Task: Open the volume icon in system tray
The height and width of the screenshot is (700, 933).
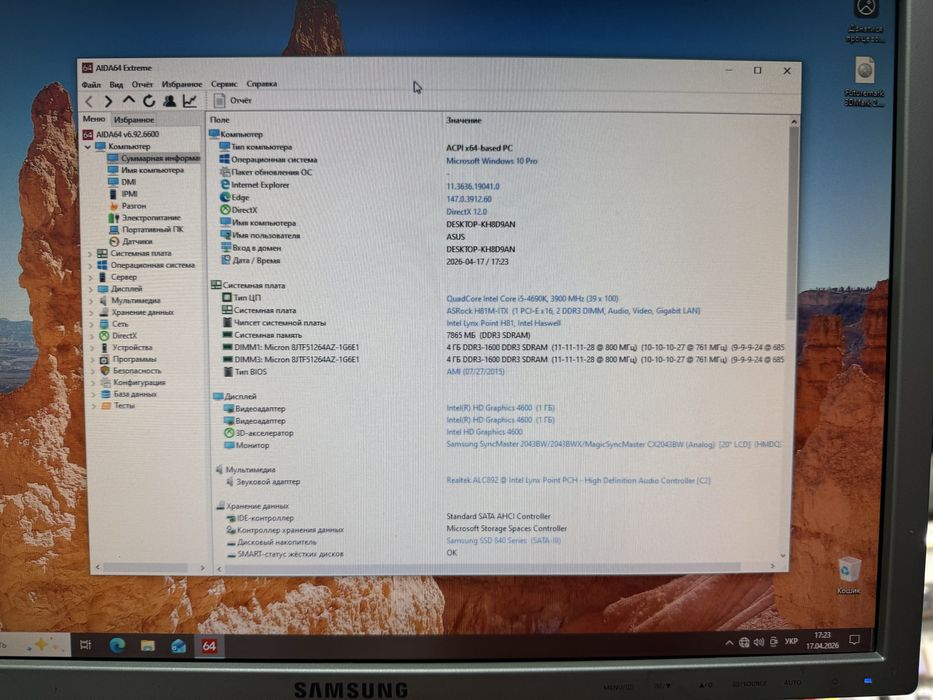Action: pos(758,642)
